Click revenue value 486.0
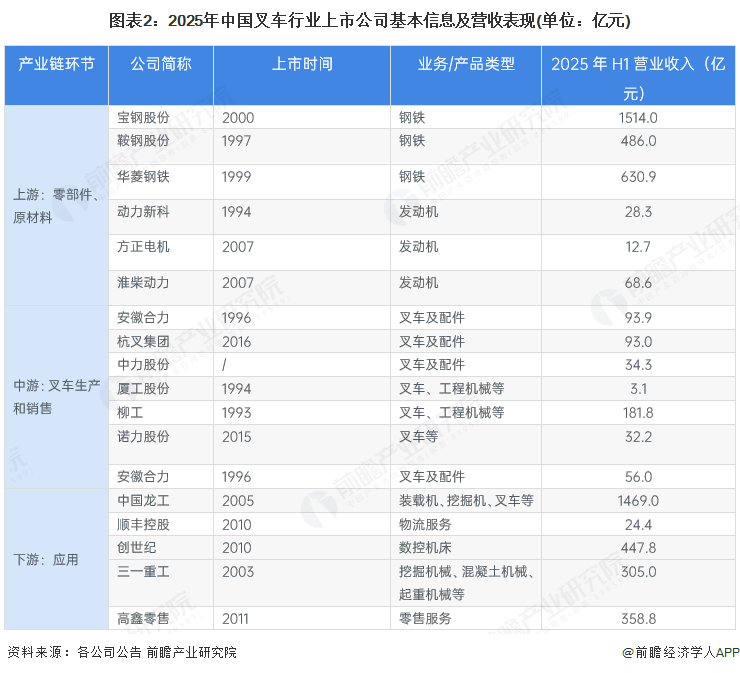740x673 pixels. [x=638, y=141]
